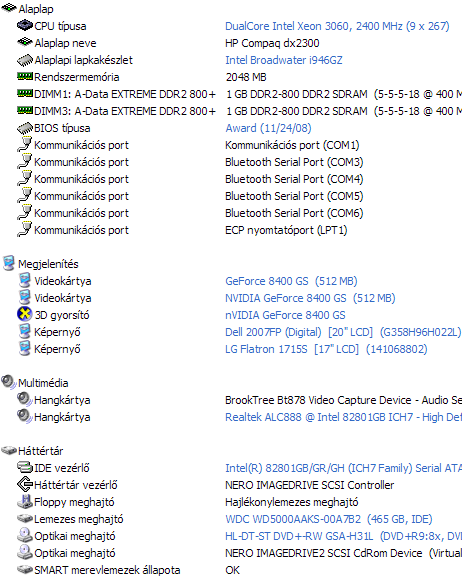Open the Intel(R) 82801GB/GR/GH Serial ATA link
This screenshot has width=462, height=578.
coord(343,468)
